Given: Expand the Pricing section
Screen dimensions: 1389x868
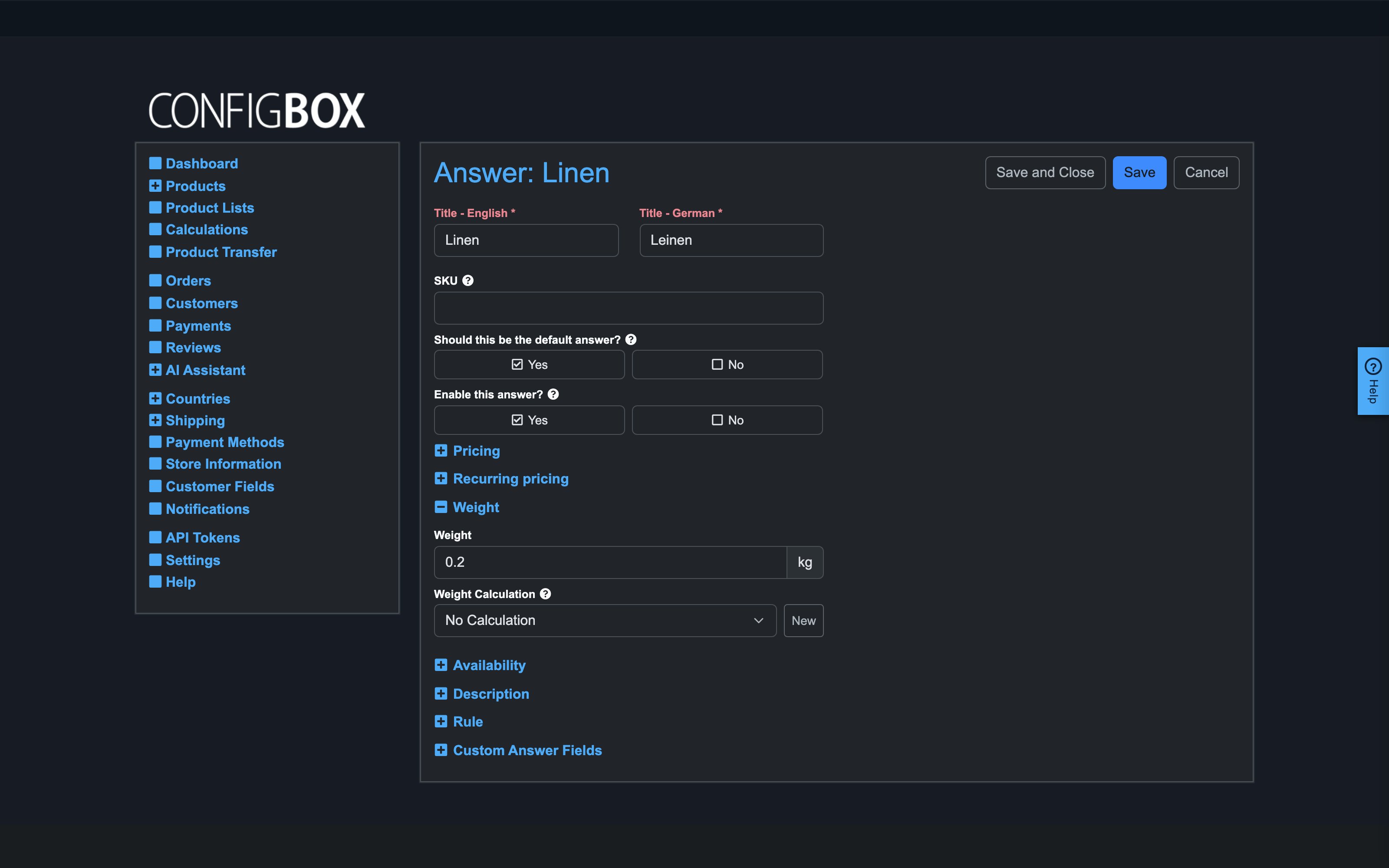Looking at the screenshot, I should [x=467, y=450].
